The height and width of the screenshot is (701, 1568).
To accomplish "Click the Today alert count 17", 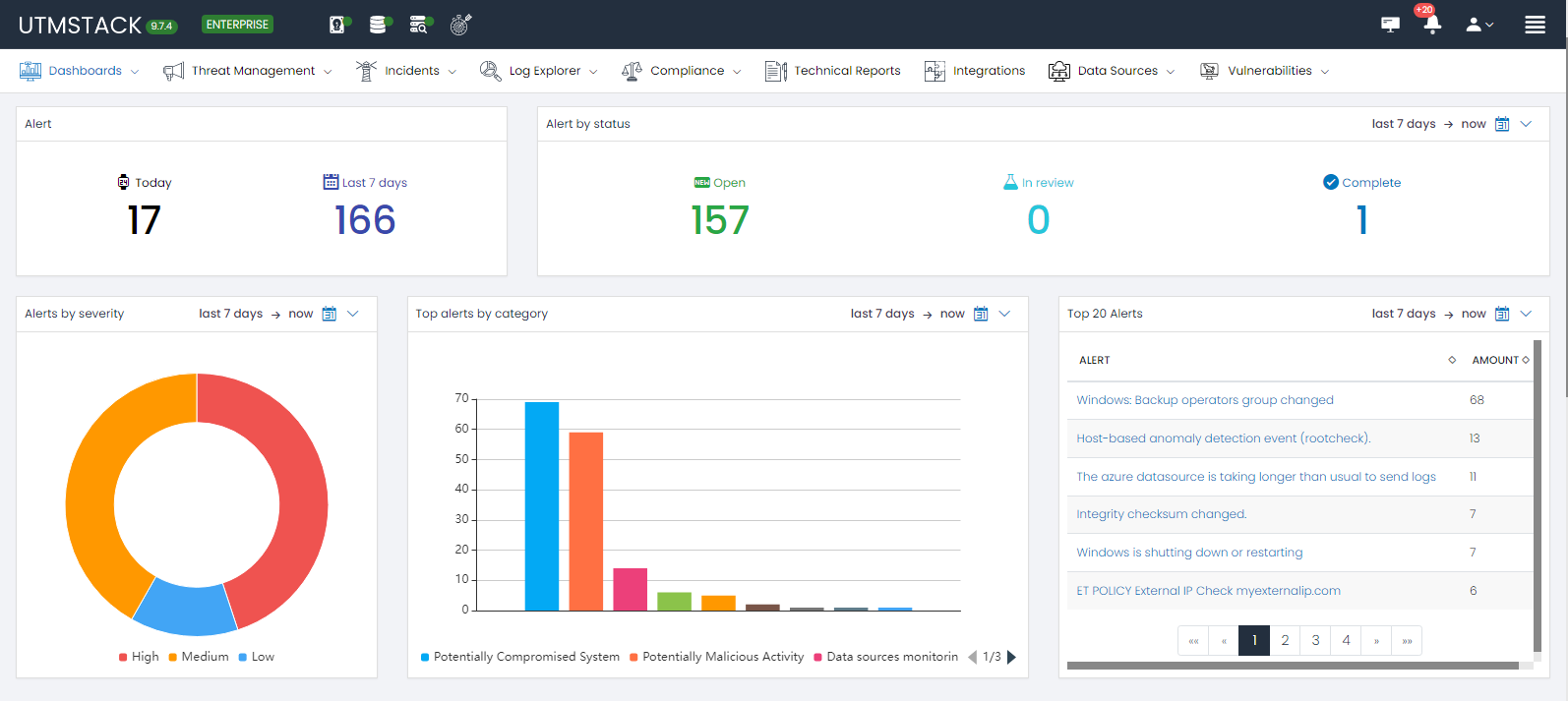I will [x=144, y=220].
